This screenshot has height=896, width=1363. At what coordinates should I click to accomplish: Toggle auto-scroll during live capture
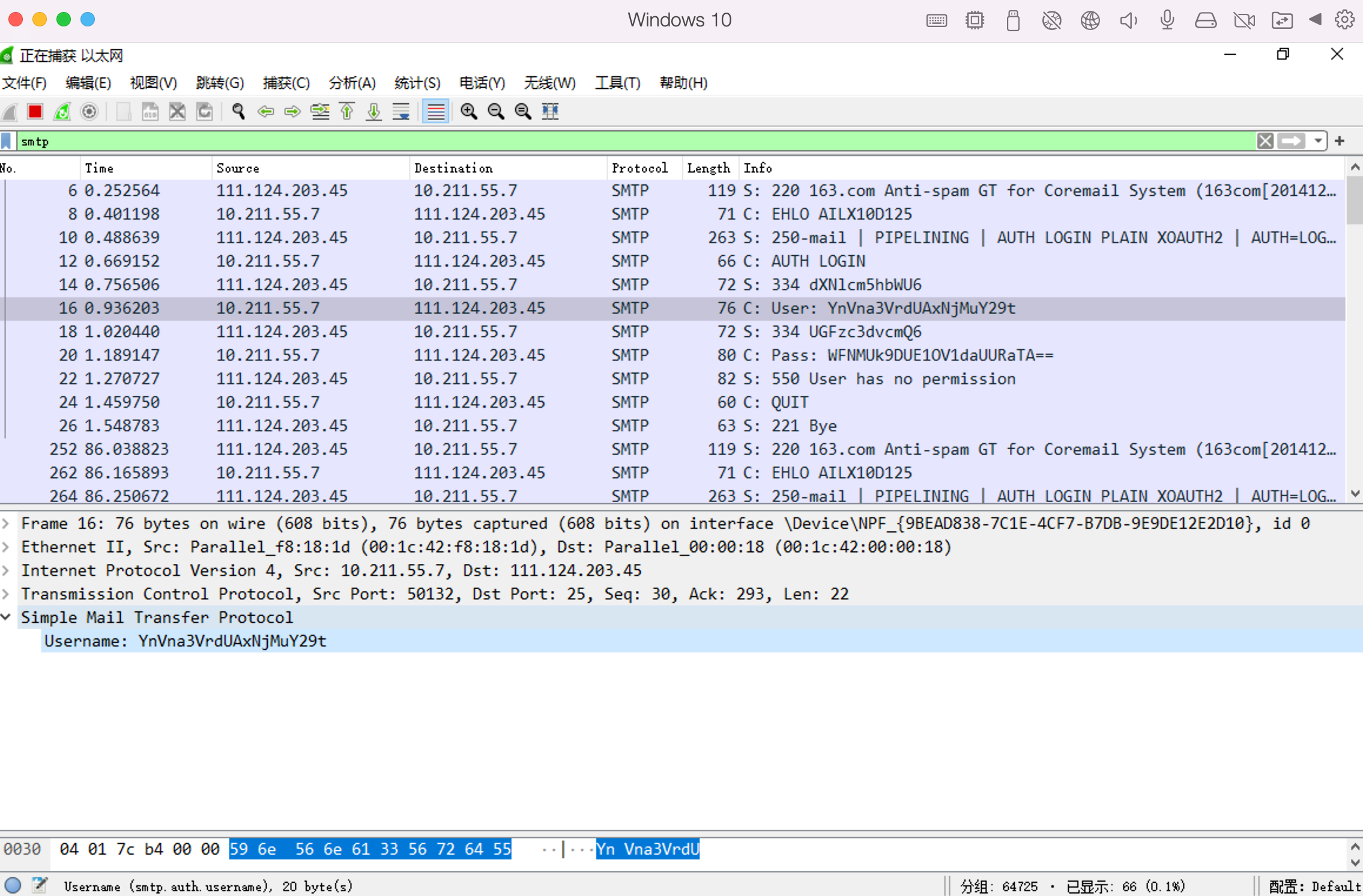(x=400, y=112)
